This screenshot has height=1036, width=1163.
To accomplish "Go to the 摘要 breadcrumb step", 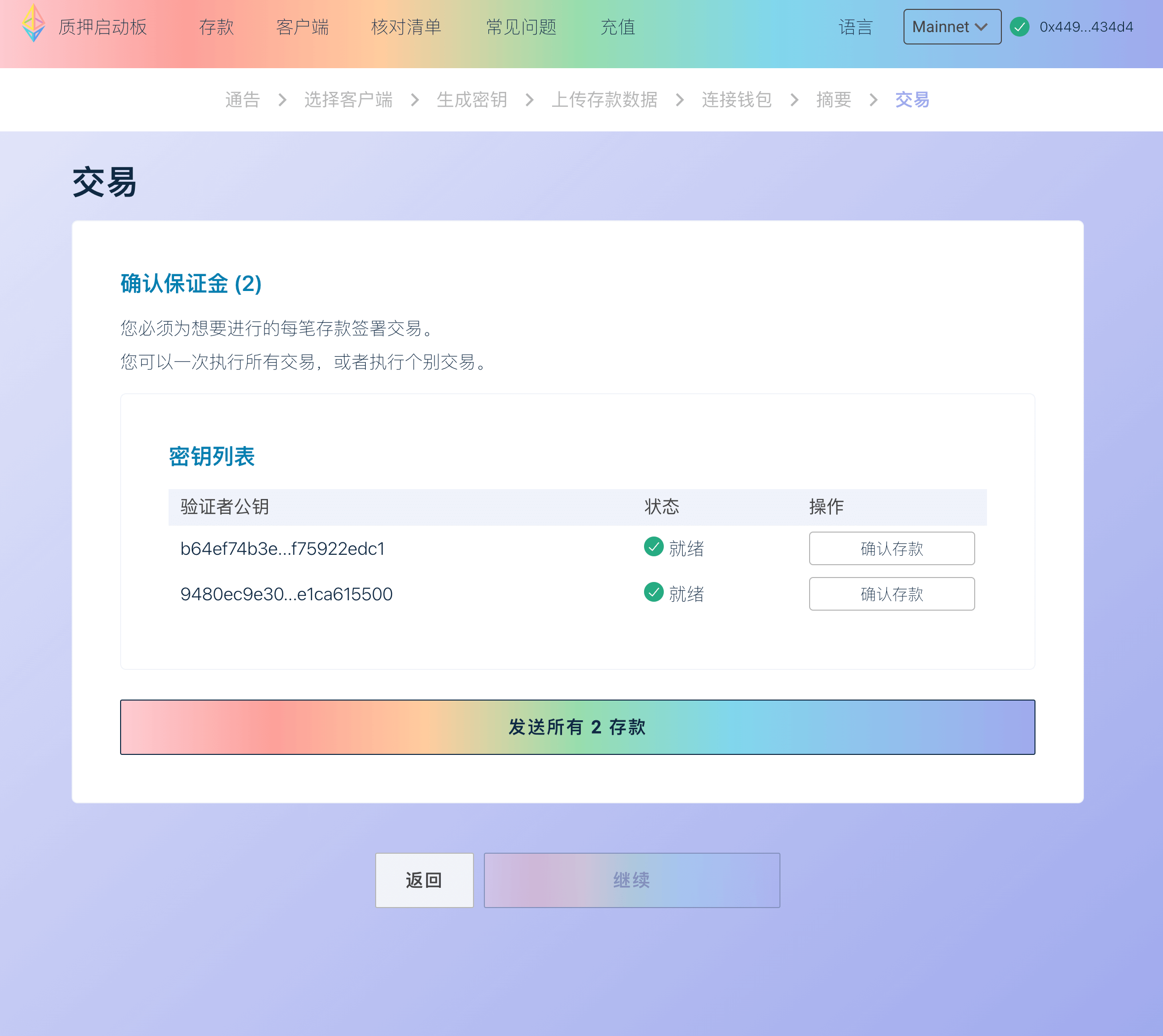I will point(834,100).
